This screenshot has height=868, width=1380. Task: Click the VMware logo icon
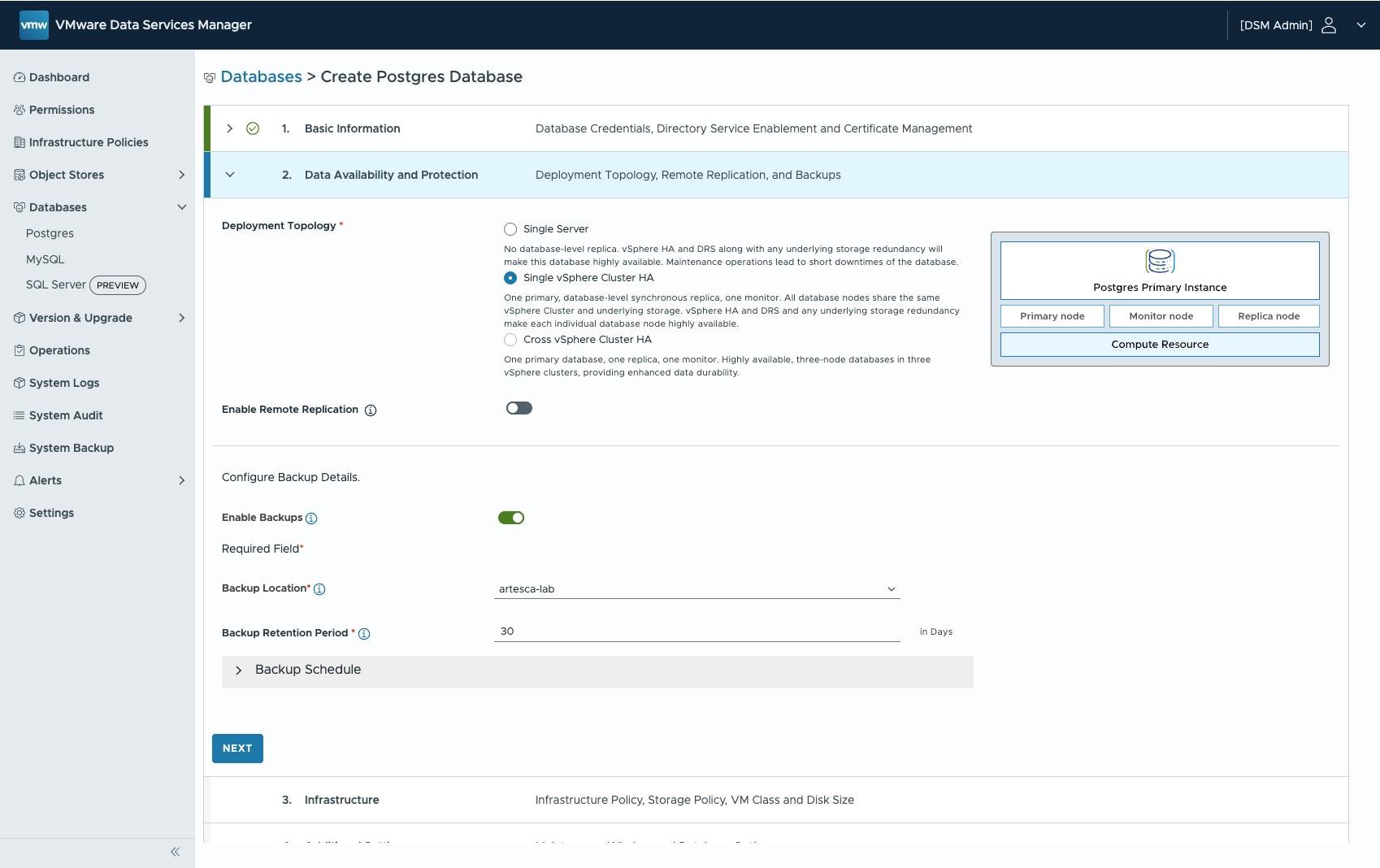click(33, 25)
